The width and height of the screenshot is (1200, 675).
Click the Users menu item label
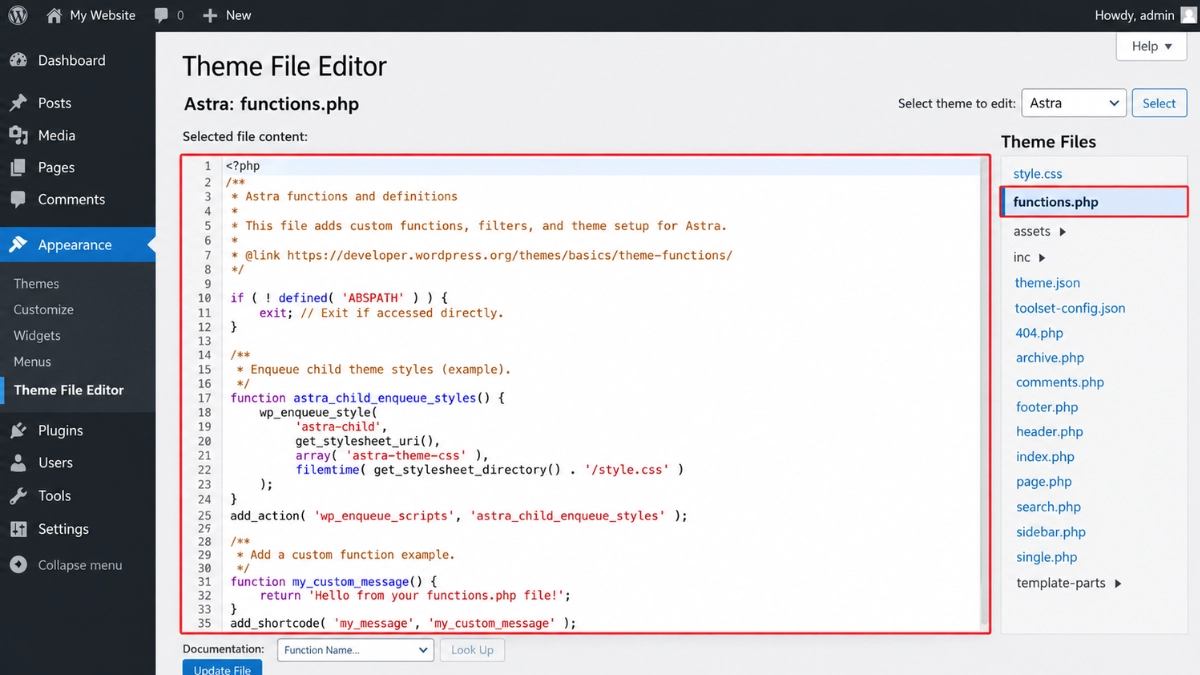pyautogui.click(x=55, y=463)
